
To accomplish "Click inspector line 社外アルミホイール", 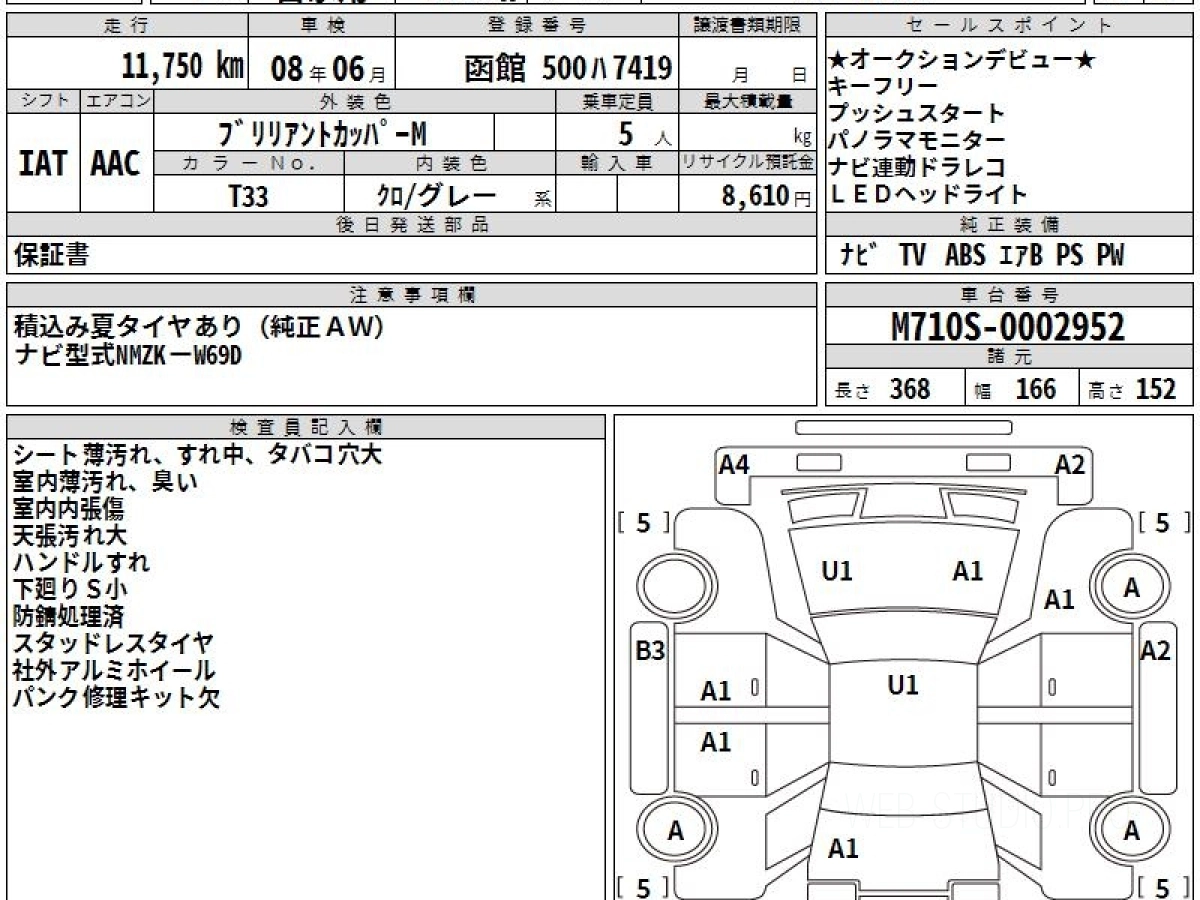I will tap(114, 670).
